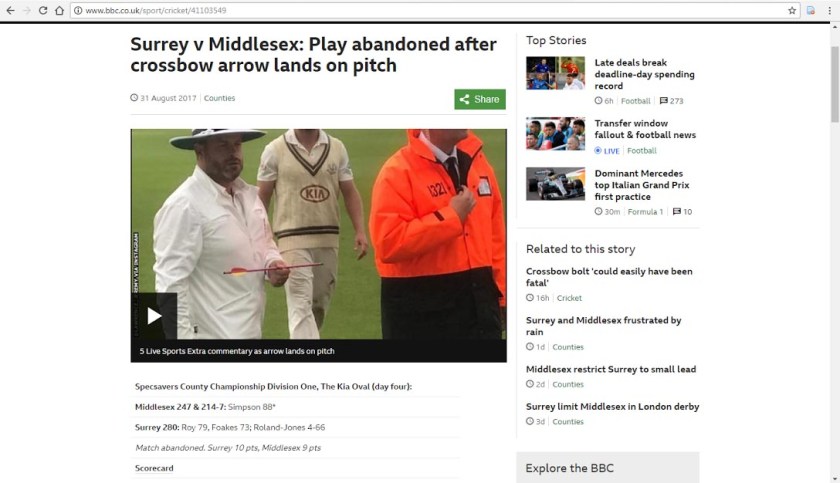Reload the page with refresh icon
Screen dimensions: 840x483
[43, 10]
